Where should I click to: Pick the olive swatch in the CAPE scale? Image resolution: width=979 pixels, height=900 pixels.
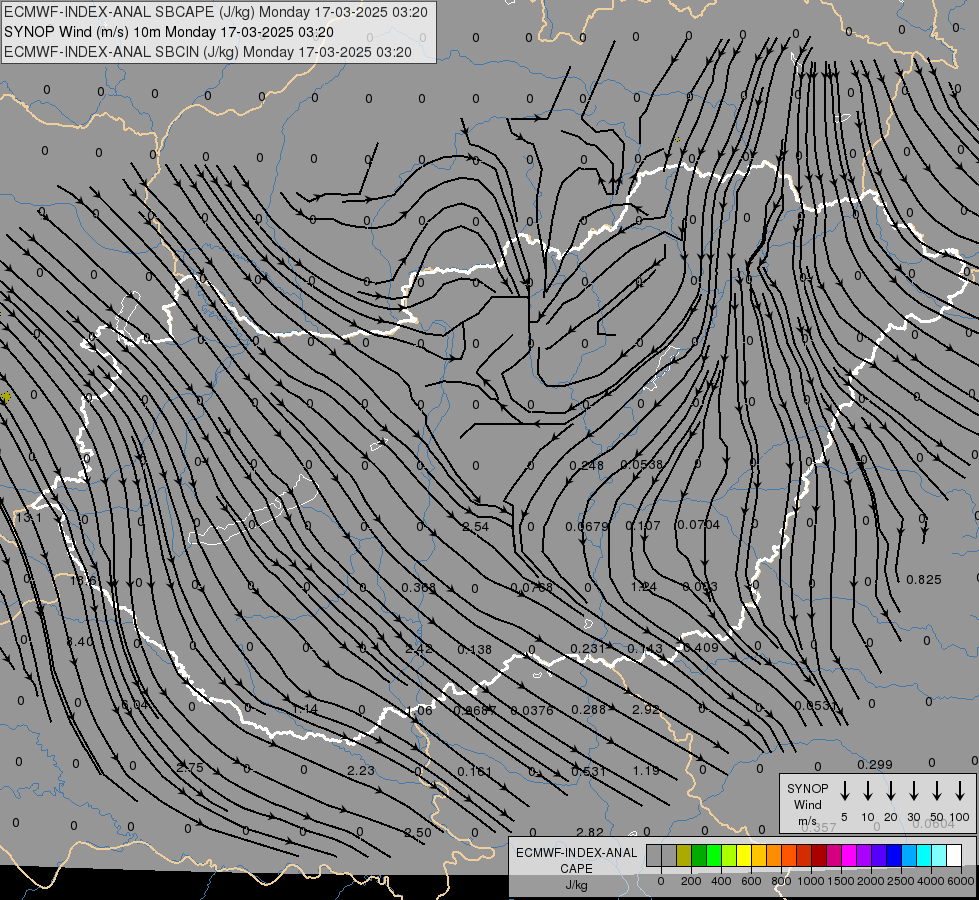click(684, 855)
